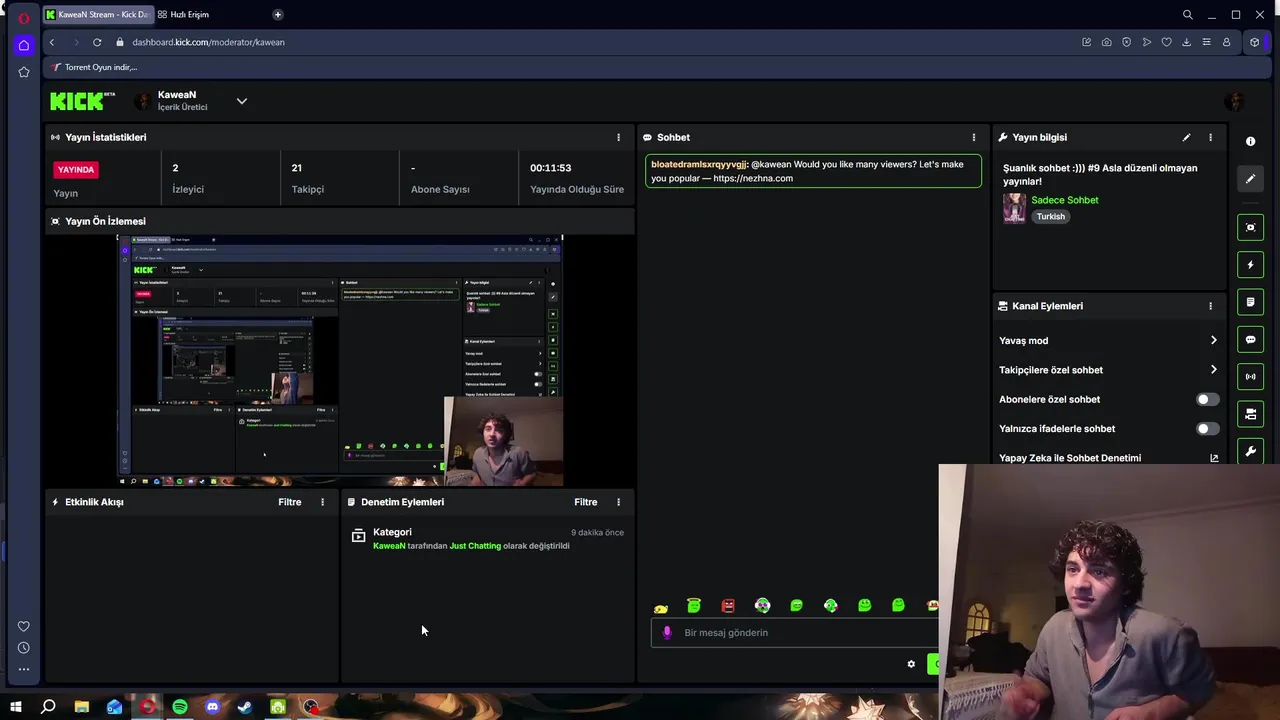Viewport: 1280px width, 720px height.
Task: Switch to Hızlı Erişim browser tab
Action: click(183, 14)
